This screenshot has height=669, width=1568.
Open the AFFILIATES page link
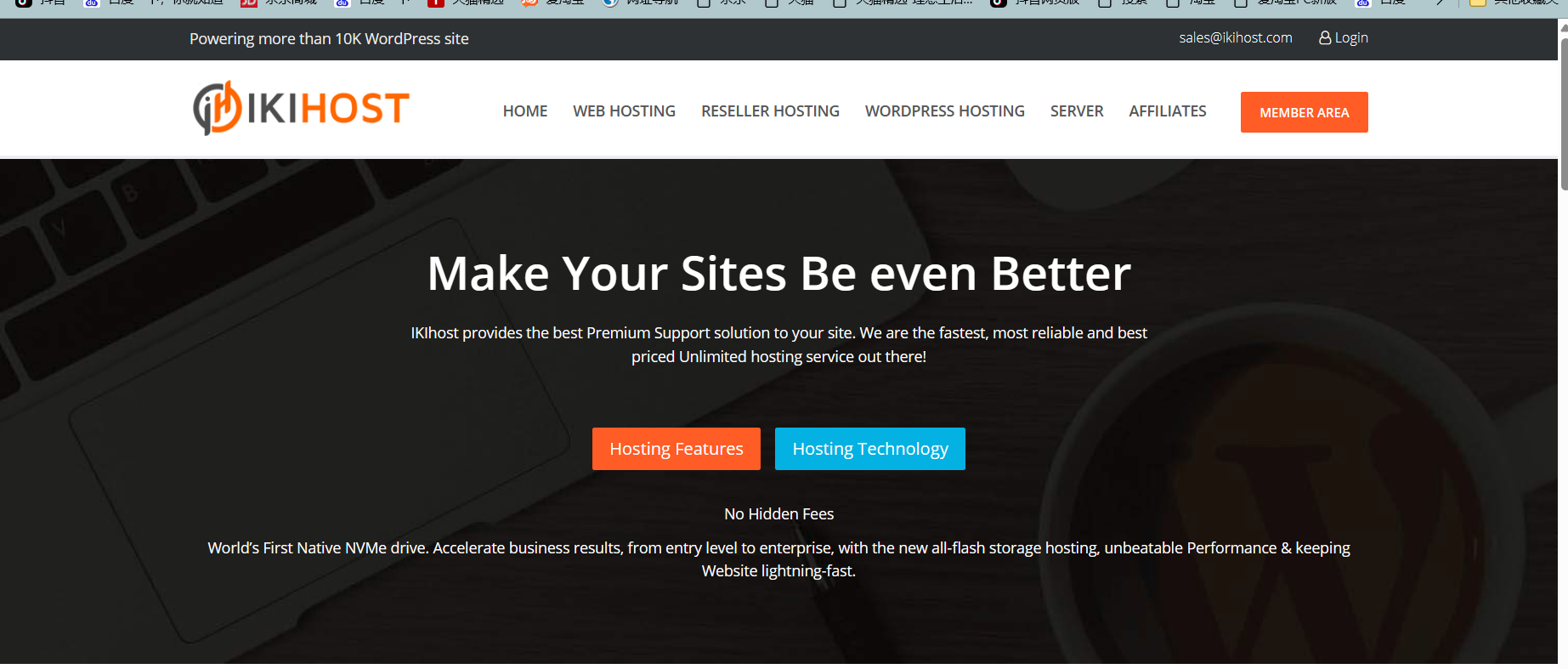tap(1167, 111)
